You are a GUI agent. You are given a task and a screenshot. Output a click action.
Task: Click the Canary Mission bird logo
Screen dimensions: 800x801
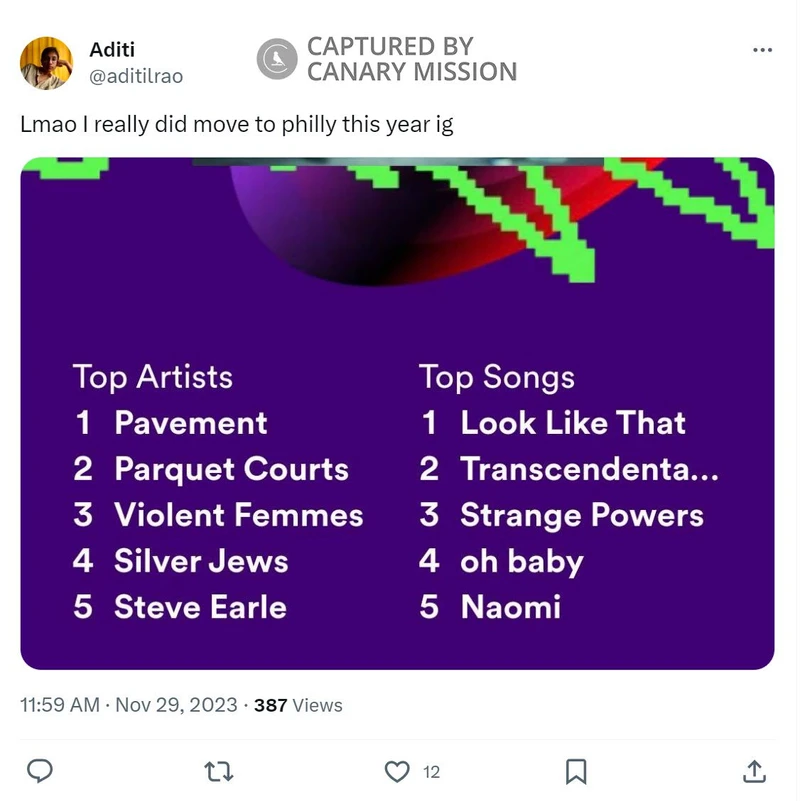(277, 59)
